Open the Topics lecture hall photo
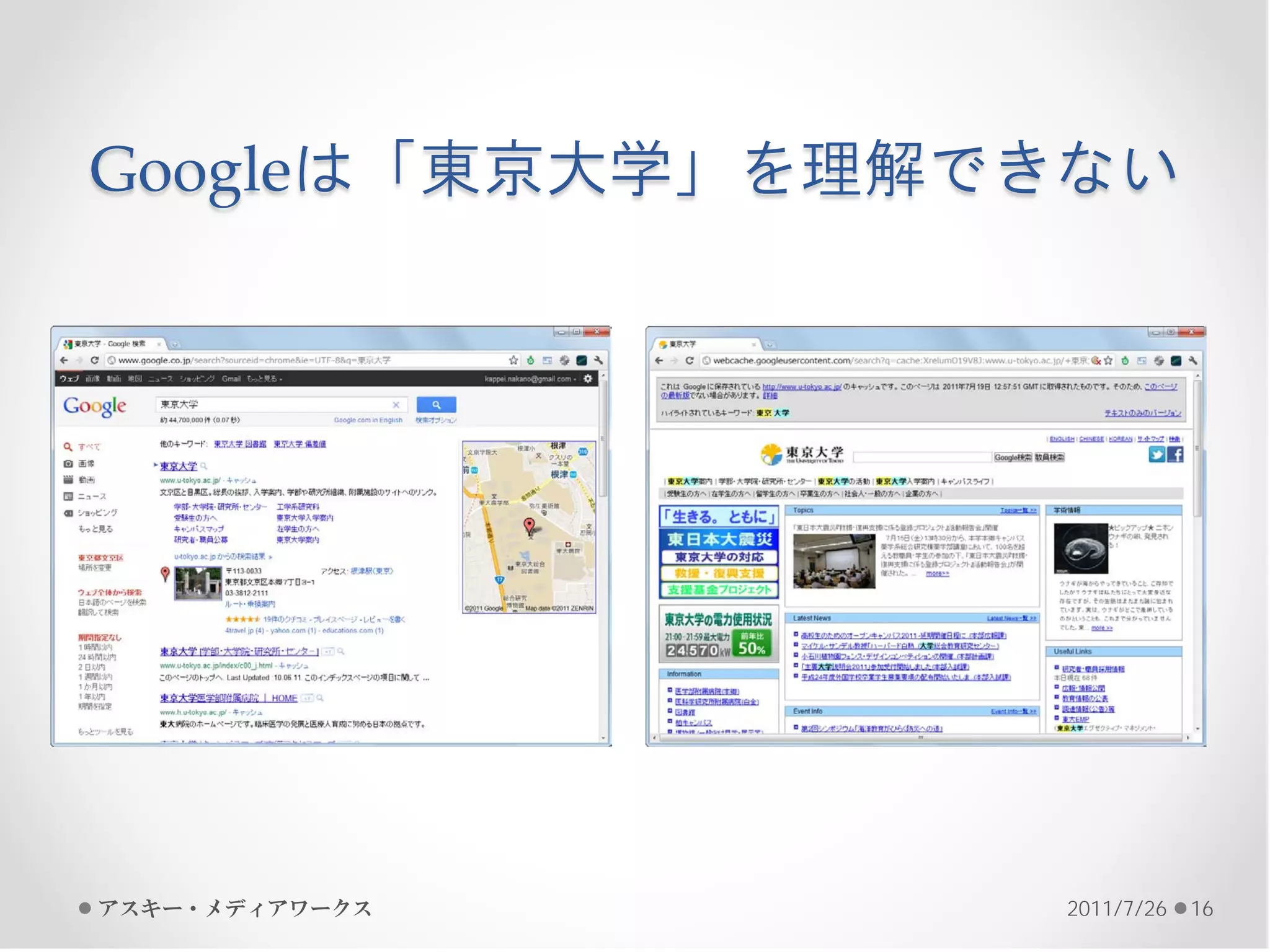Viewport: 1270px width, 952px height. 834,561
